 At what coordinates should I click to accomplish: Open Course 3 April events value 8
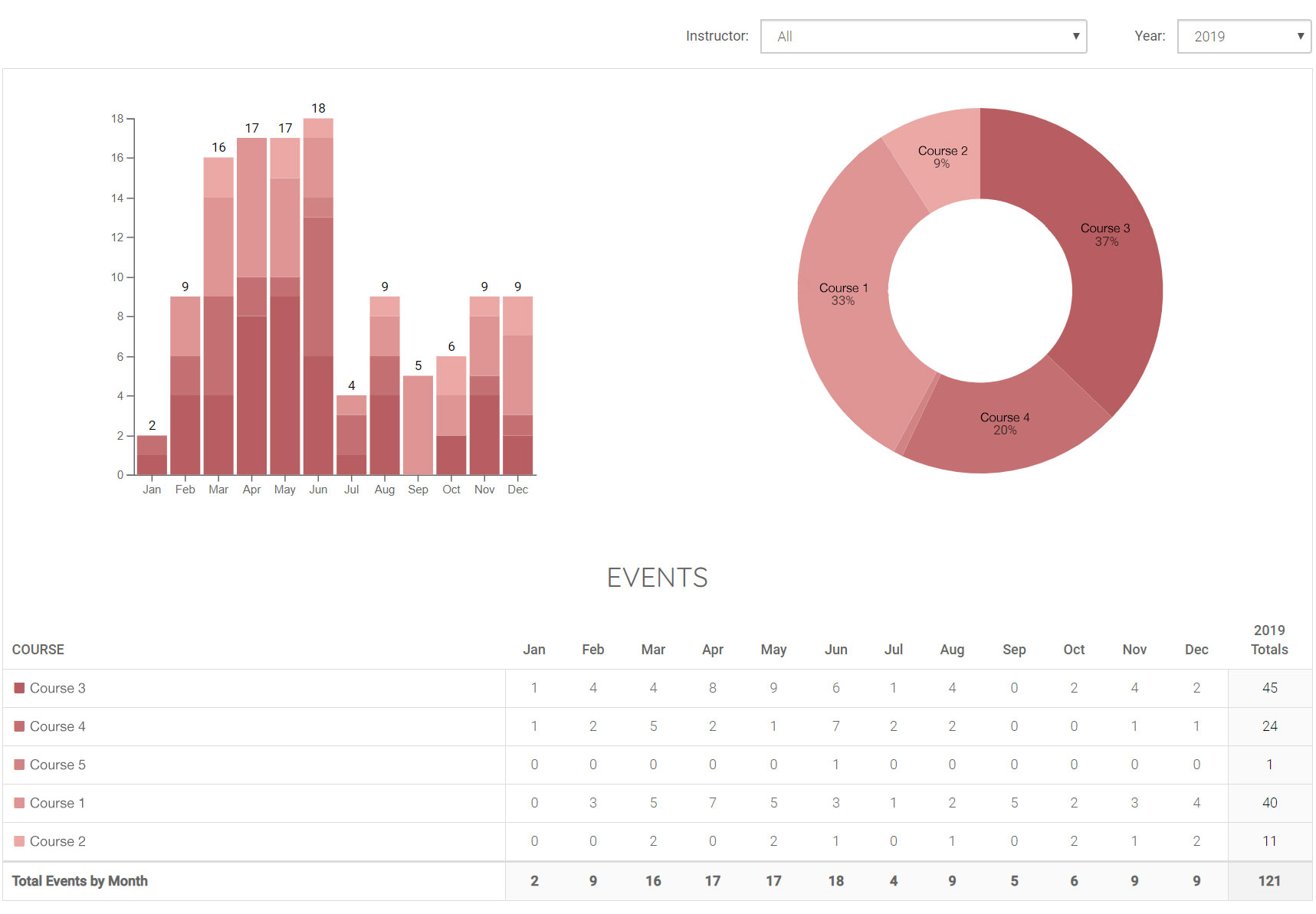712,688
